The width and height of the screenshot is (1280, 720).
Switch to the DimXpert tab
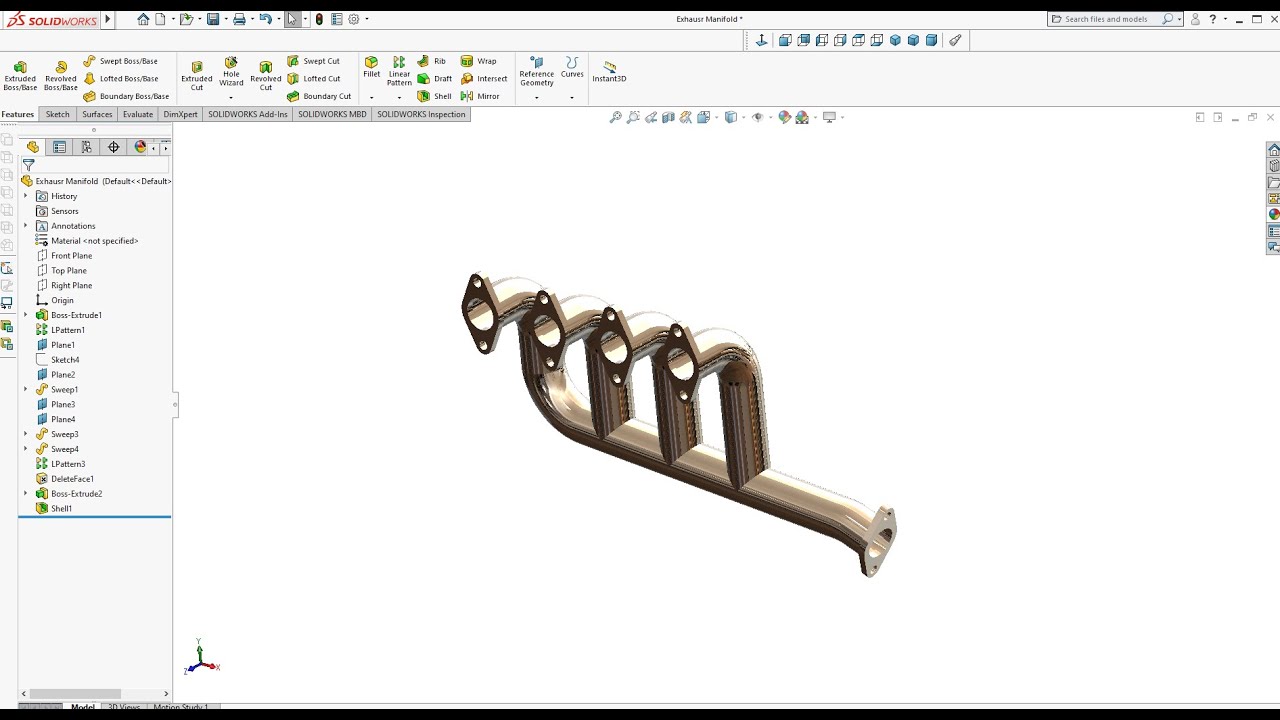click(x=181, y=114)
